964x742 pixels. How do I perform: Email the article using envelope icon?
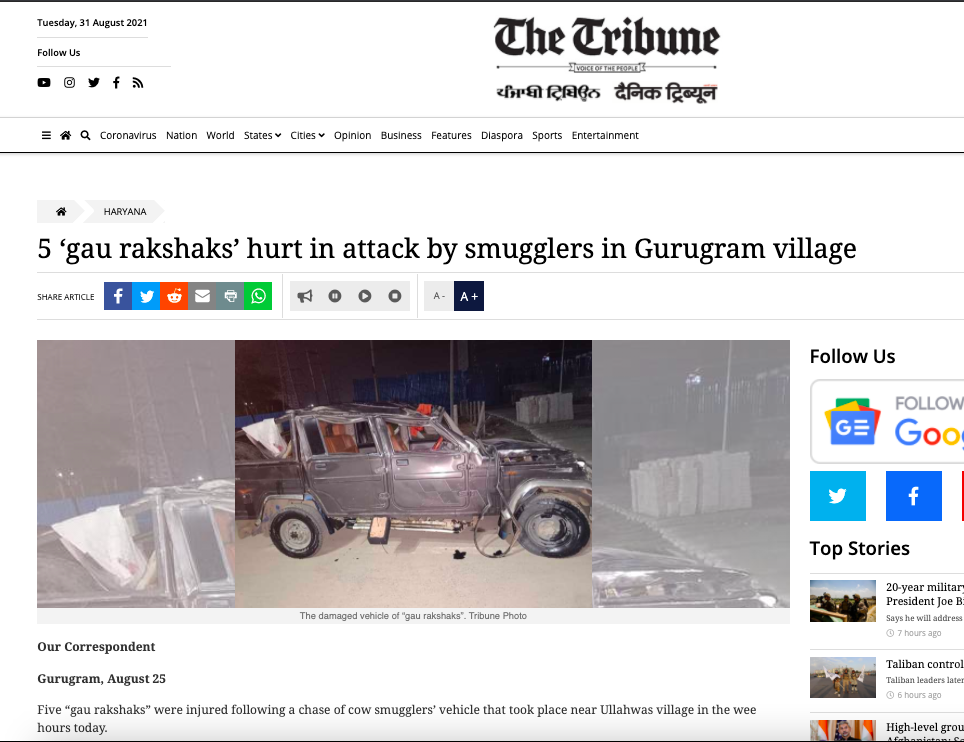coord(202,296)
